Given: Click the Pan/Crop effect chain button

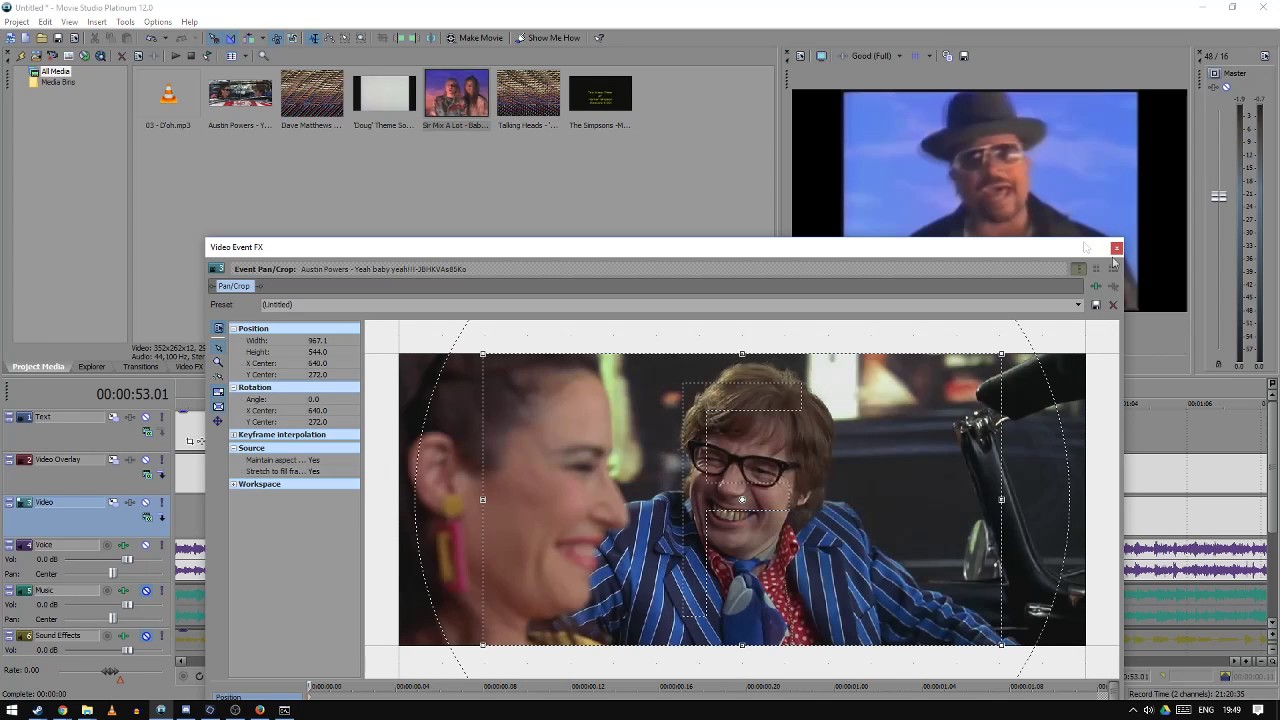Looking at the screenshot, I should 234,286.
